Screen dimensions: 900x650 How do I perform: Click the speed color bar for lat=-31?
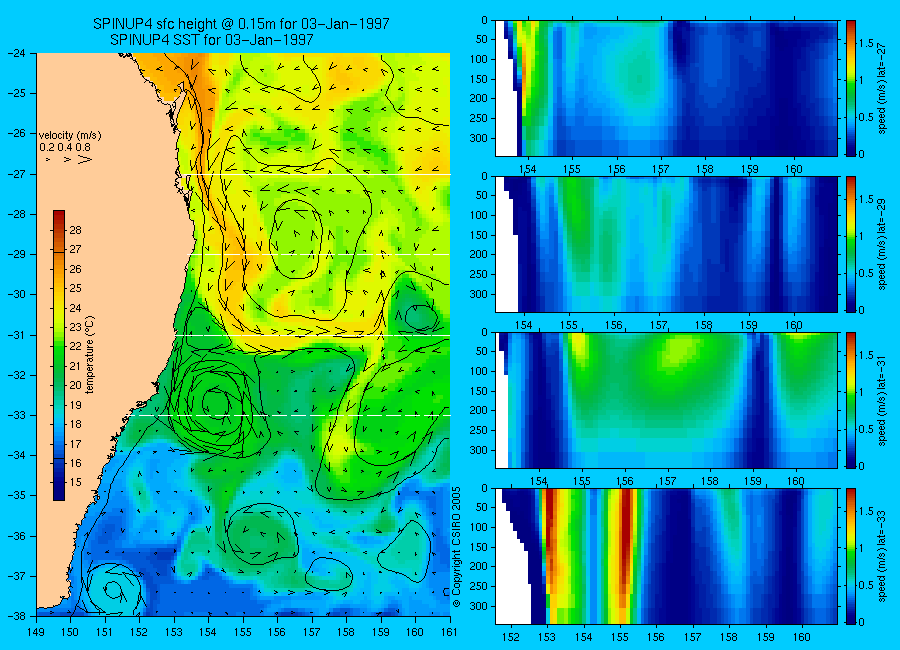point(850,400)
